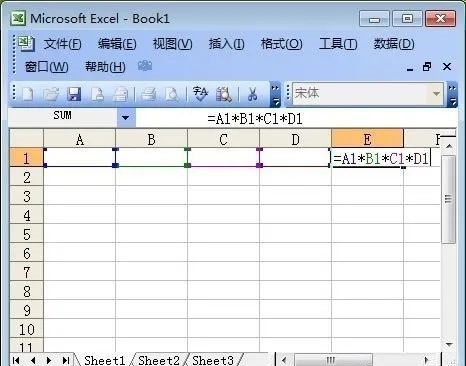Screen dimensions: 466x366
Task: Open the 格式(O) menu
Action: pyautogui.click(x=282, y=44)
